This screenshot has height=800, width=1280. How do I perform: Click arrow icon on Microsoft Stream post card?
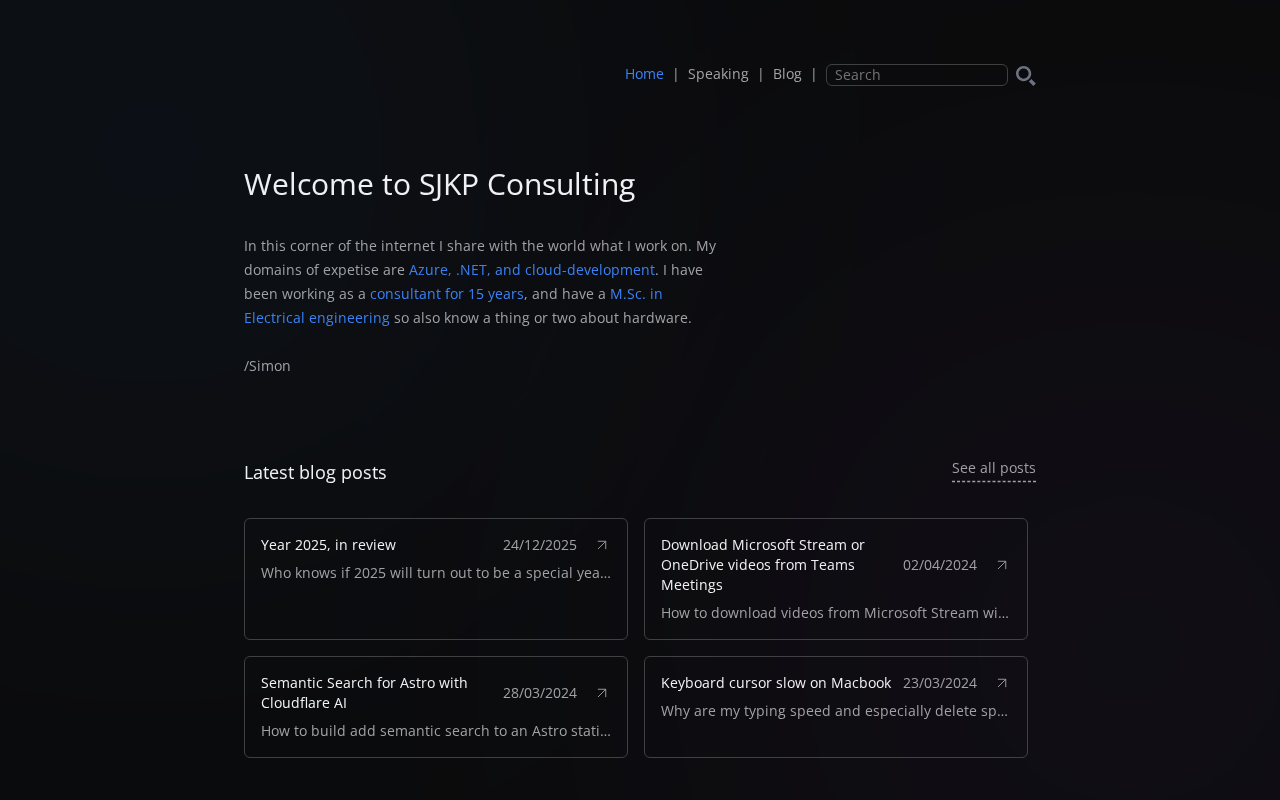[1002, 565]
